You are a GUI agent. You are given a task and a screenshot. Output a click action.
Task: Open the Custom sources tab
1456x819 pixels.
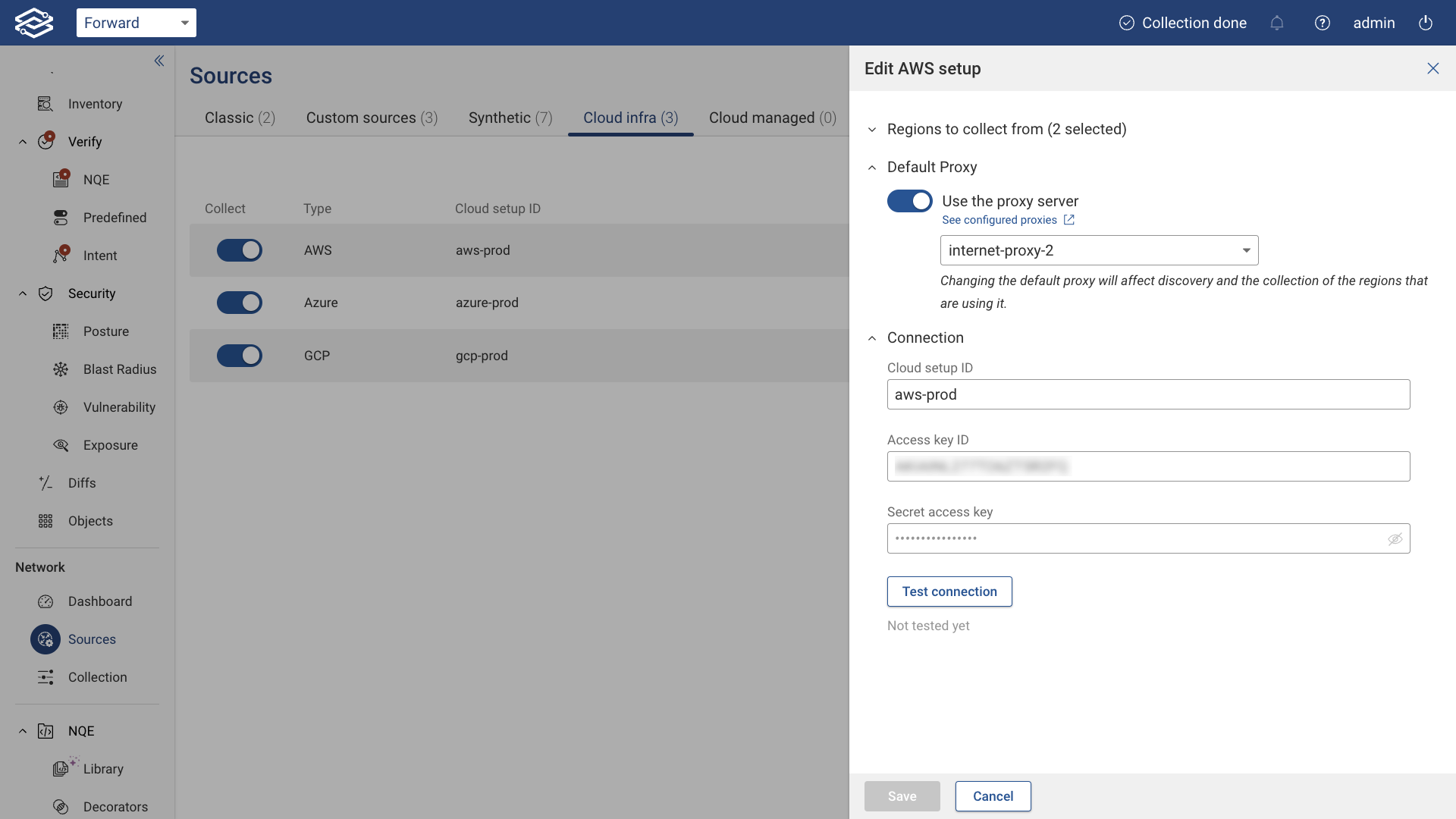tap(371, 118)
